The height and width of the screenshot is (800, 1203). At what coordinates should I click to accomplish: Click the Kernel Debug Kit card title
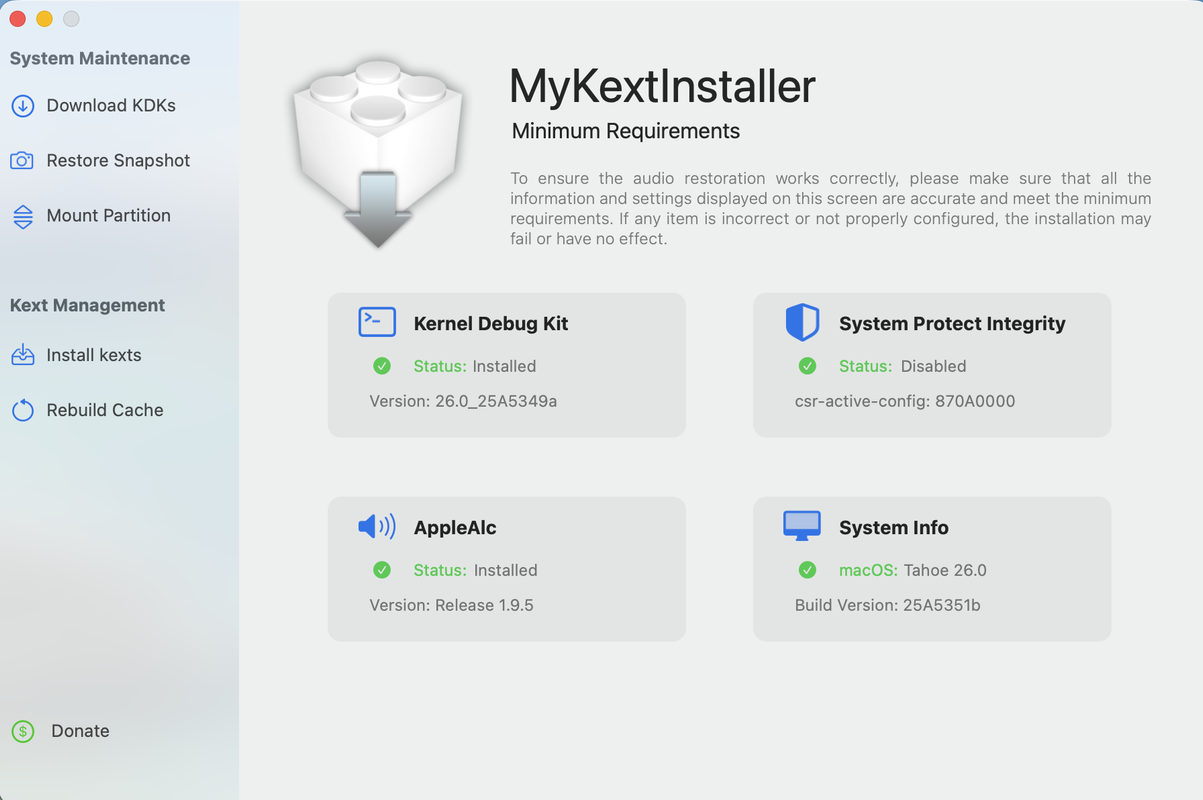point(491,323)
